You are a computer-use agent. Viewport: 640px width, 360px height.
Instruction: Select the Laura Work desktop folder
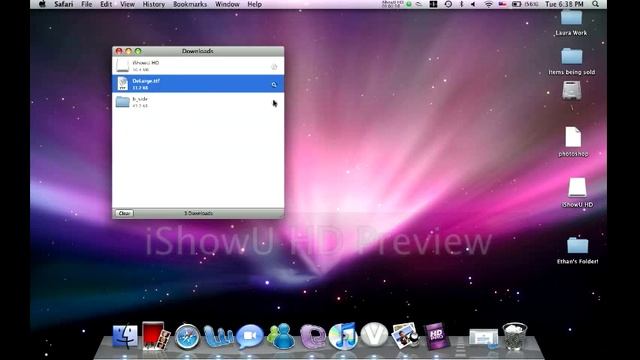(571, 22)
